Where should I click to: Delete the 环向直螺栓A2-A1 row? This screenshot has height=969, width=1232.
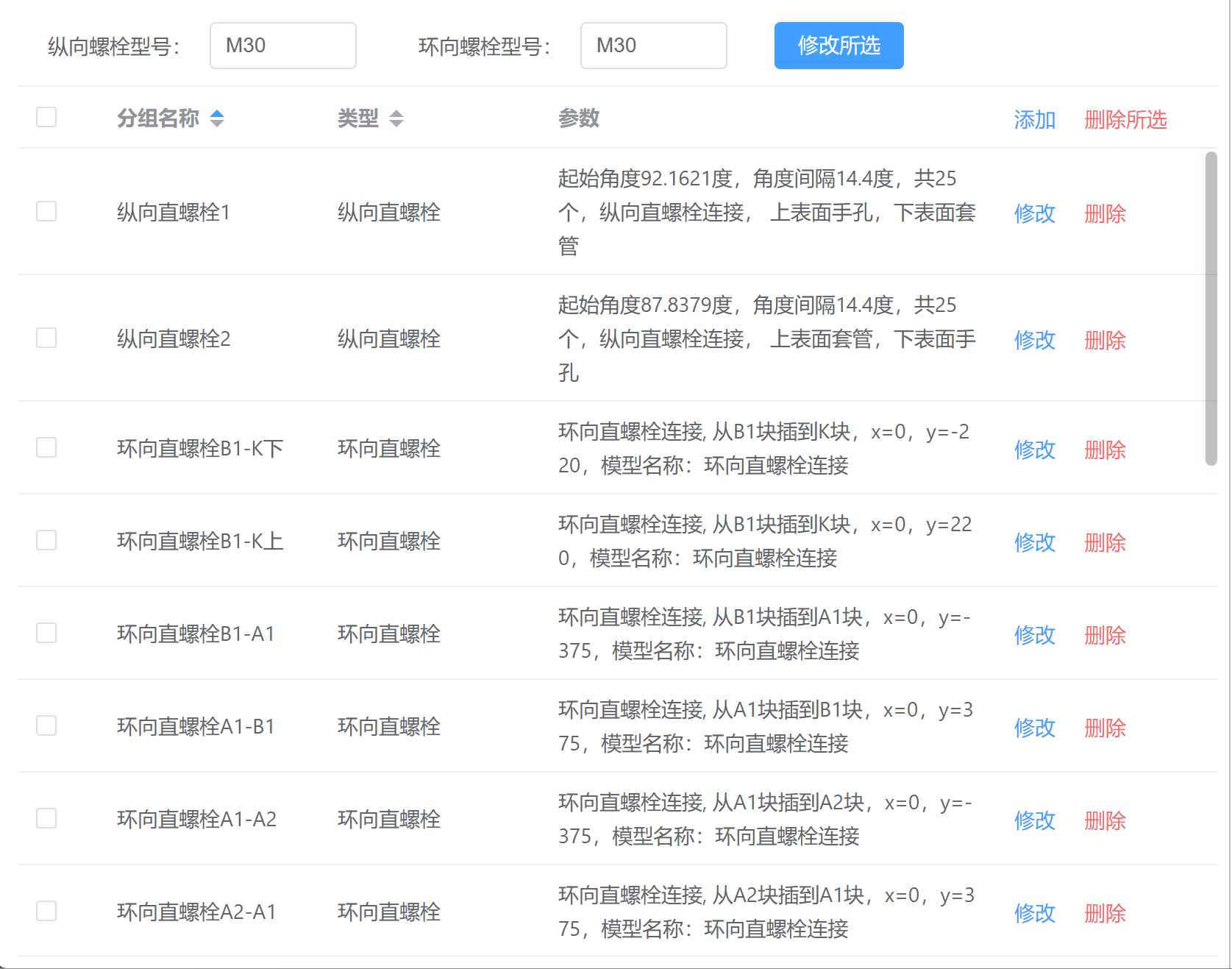(1105, 913)
